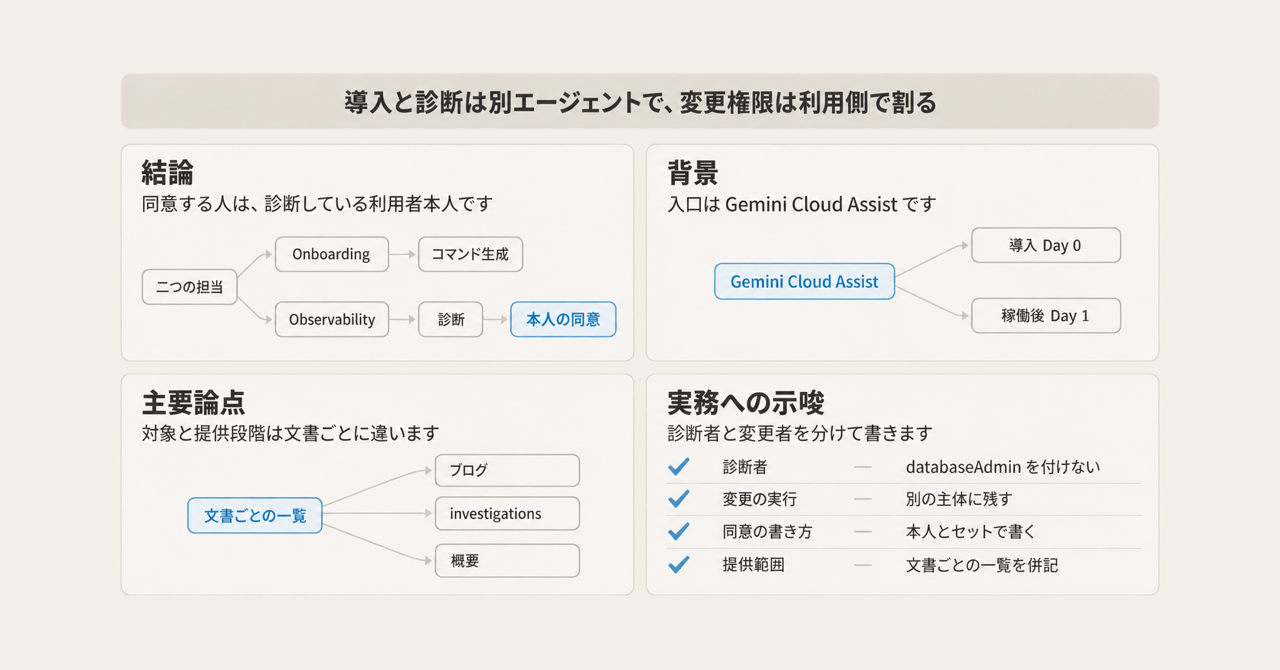
Task: Select the 導入 Day 0 box
Action: (x=1046, y=245)
